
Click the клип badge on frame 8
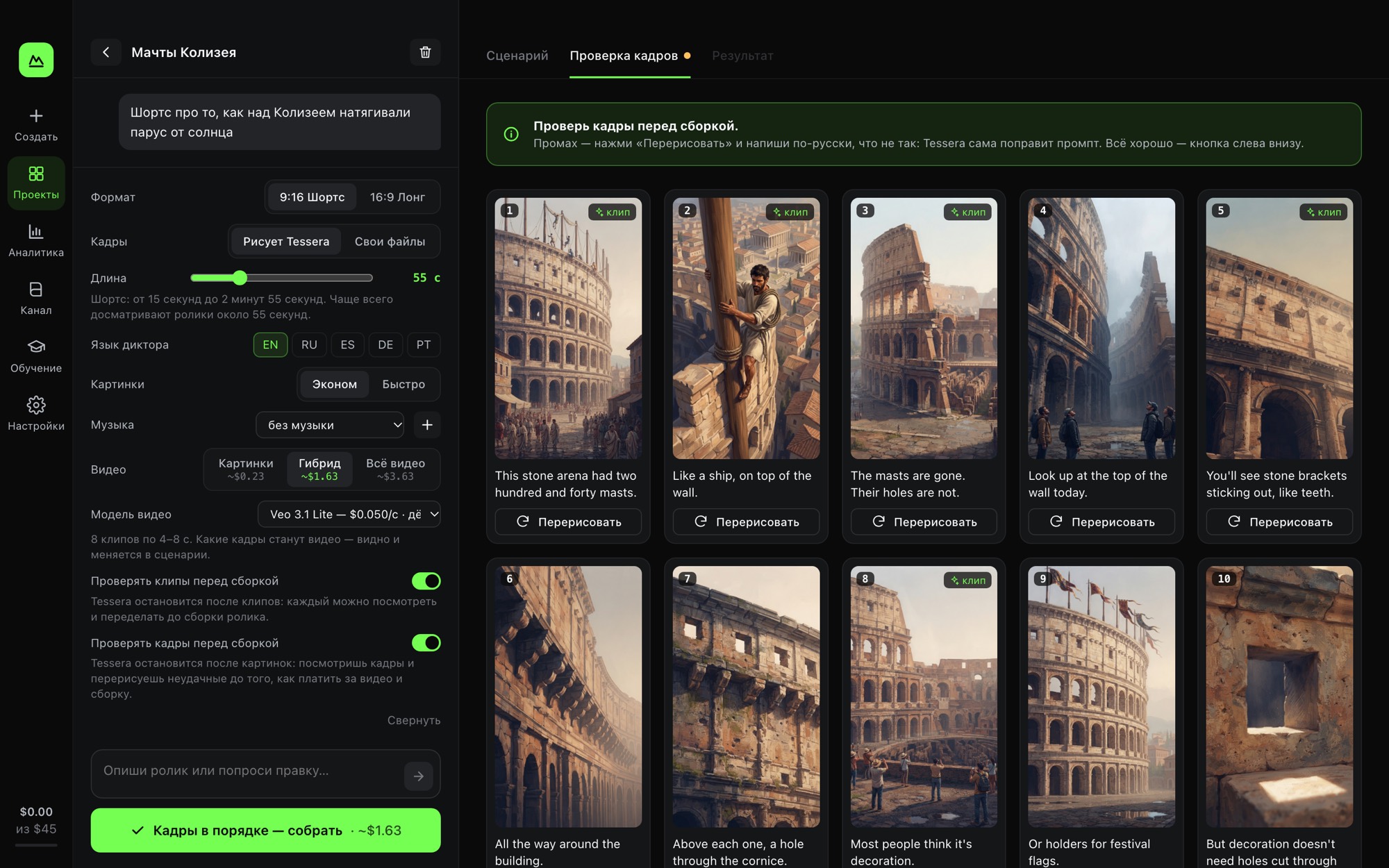point(969,580)
